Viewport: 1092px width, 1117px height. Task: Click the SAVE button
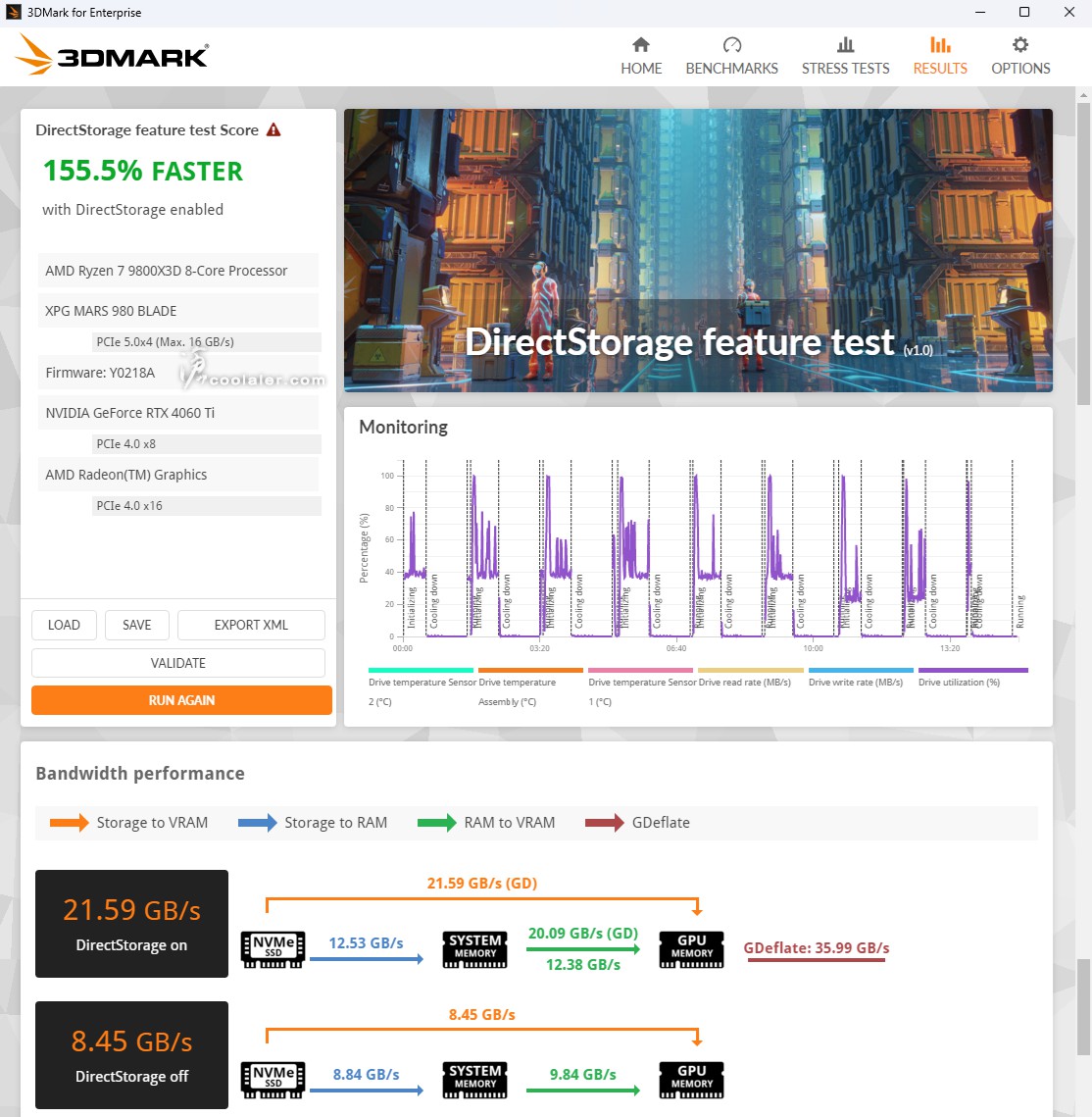pos(136,625)
